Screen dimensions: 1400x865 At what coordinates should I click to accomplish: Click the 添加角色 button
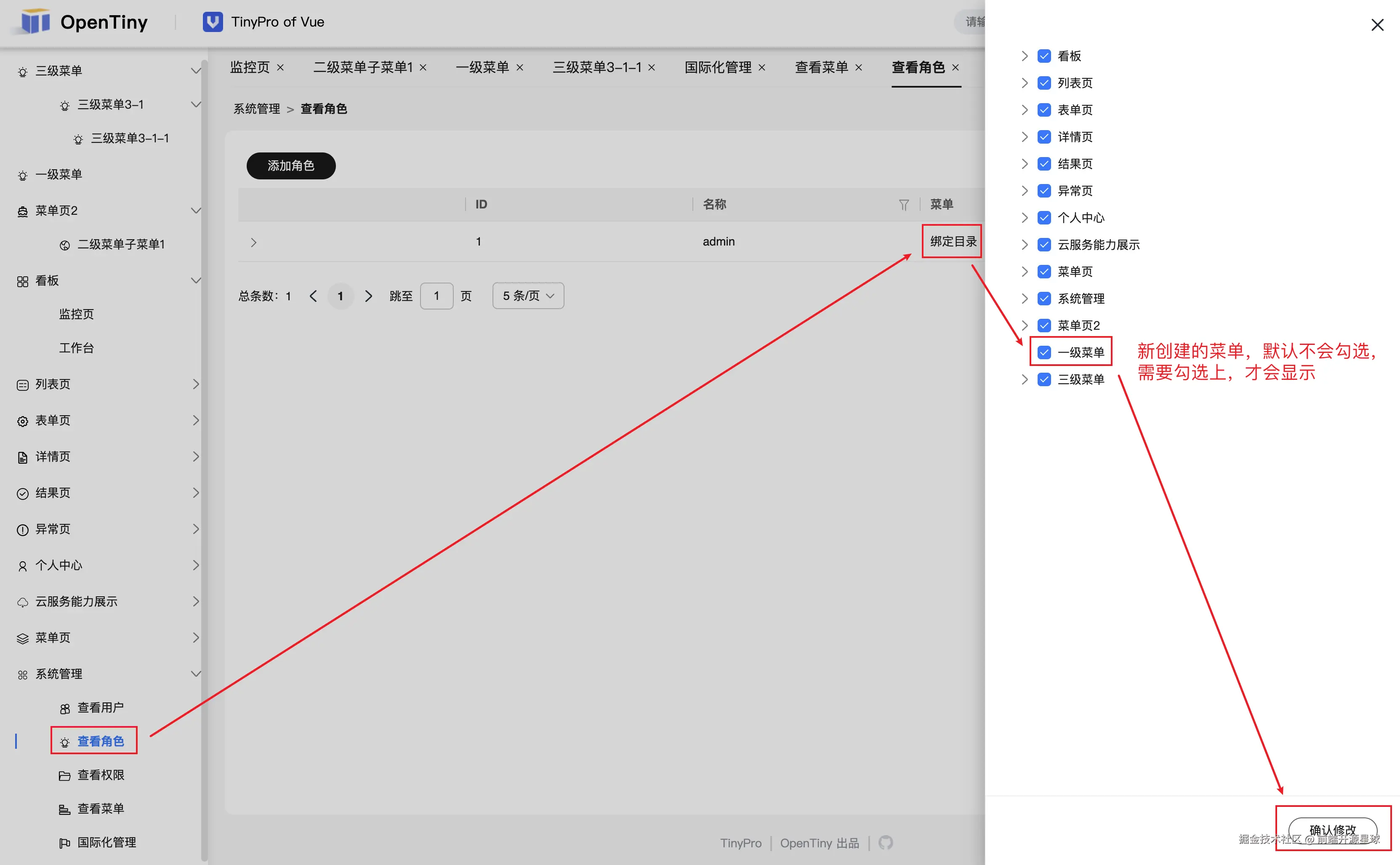(290, 166)
